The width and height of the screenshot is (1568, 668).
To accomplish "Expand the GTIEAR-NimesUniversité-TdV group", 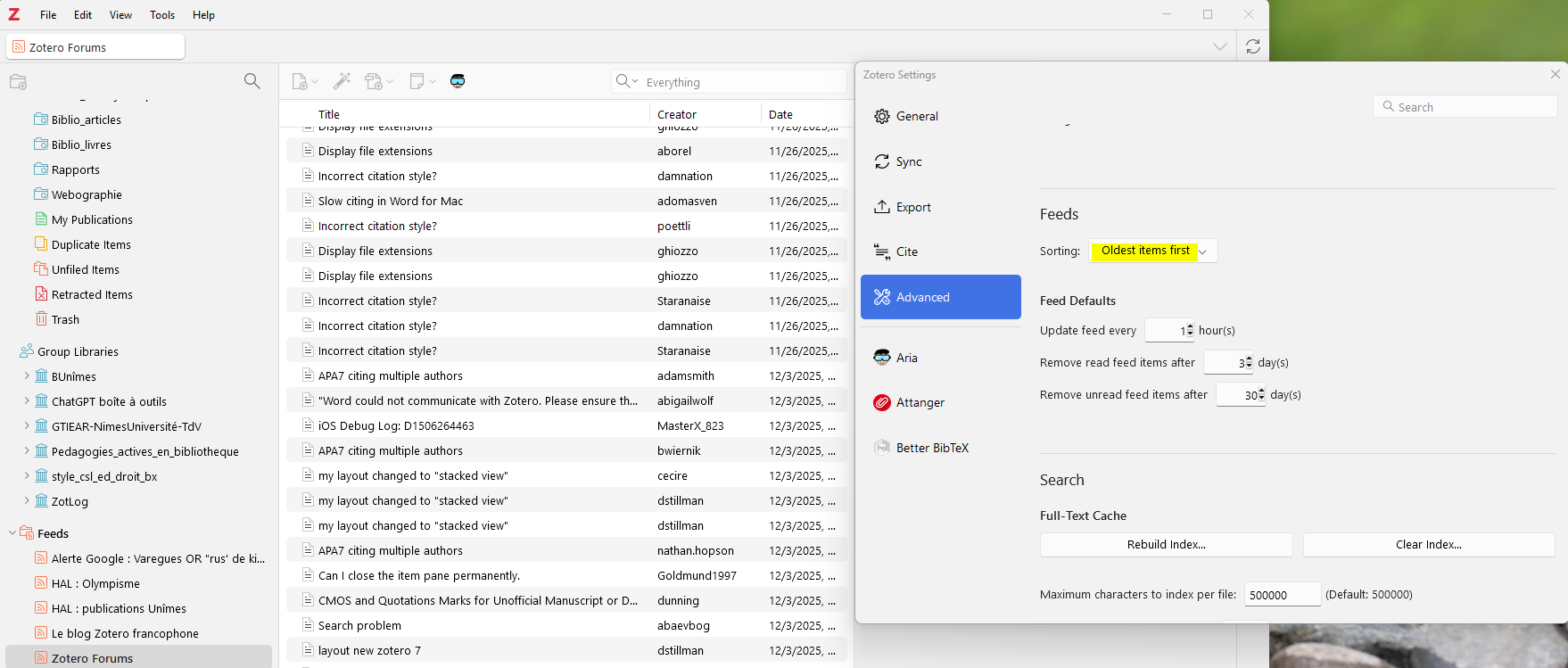I will click(x=27, y=426).
